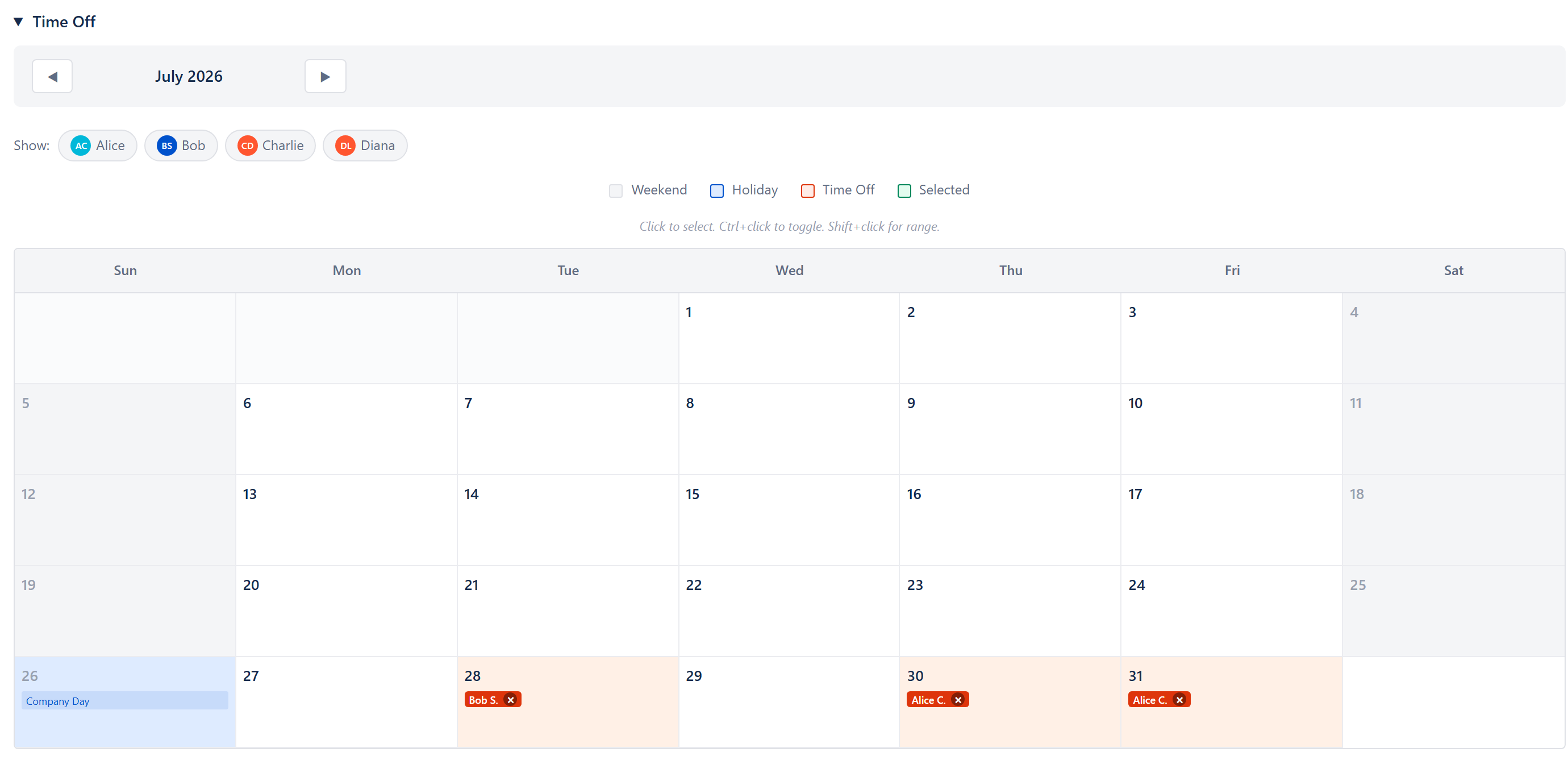Viewport: 1568px width, 764px height.
Task: Click the AC avatar icon
Action: pos(80,146)
